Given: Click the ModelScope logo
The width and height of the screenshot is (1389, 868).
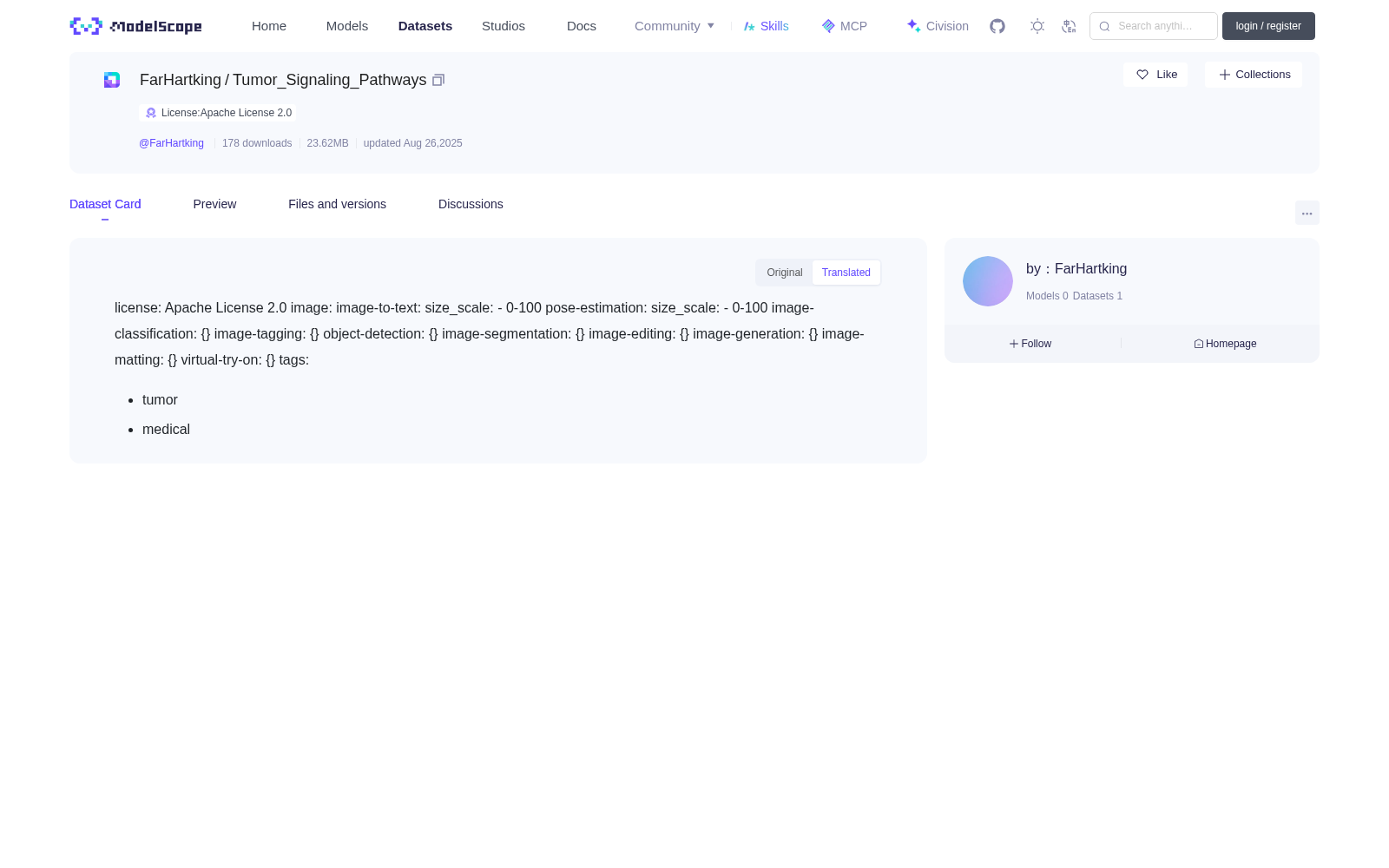Looking at the screenshot, I should 135,26.
